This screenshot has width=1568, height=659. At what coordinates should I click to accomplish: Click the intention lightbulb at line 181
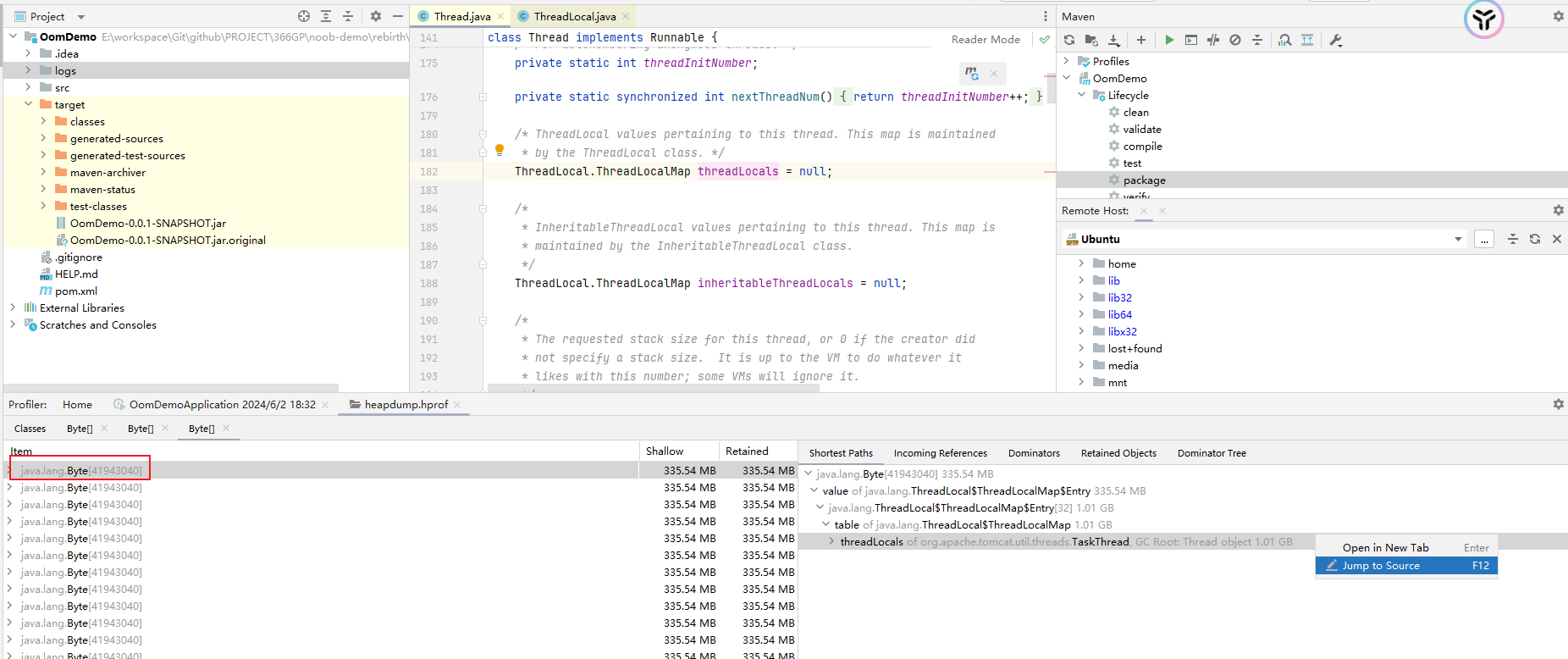click(500, 150)
